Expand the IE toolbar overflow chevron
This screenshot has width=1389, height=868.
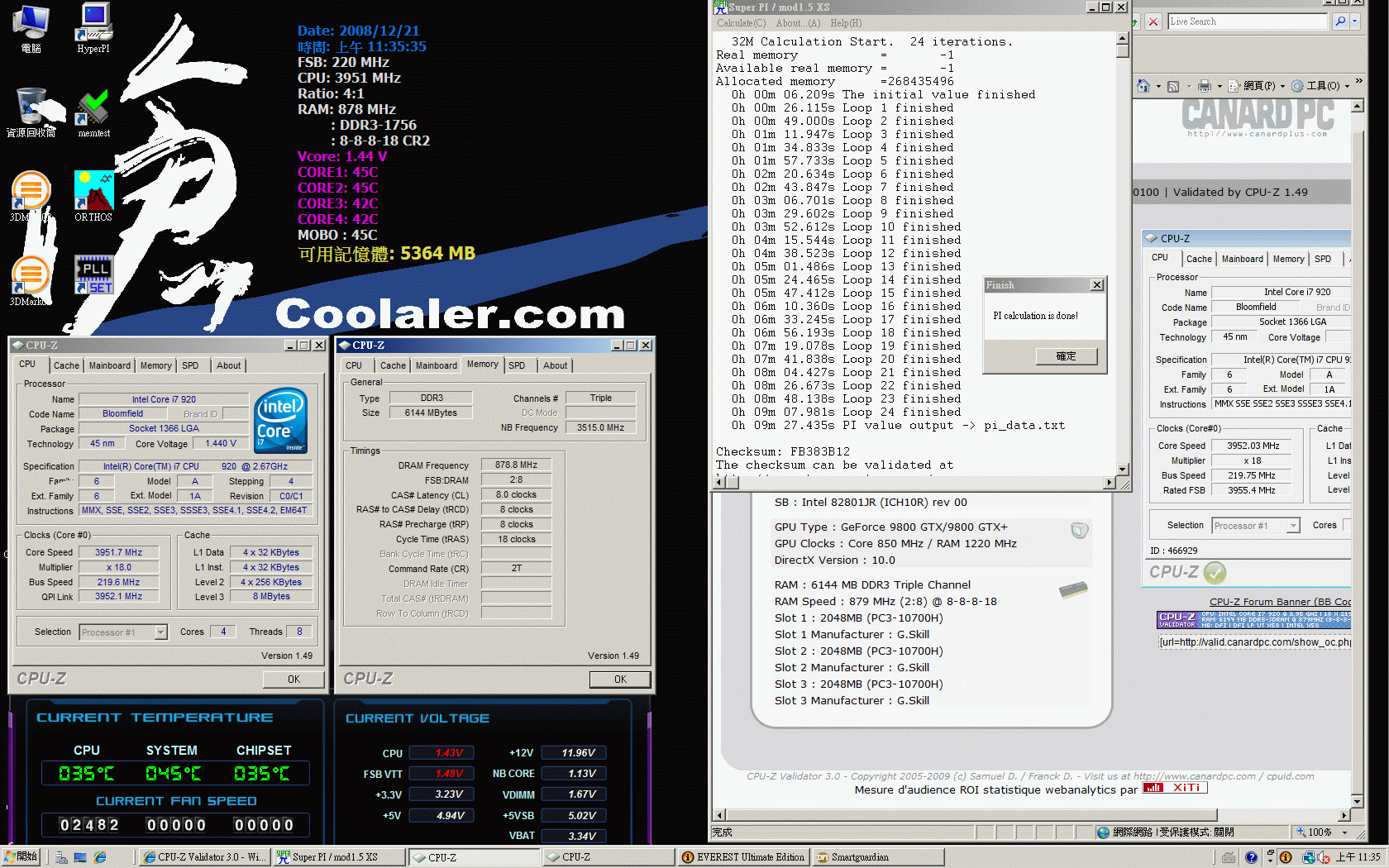click(x=1359, y=82)
